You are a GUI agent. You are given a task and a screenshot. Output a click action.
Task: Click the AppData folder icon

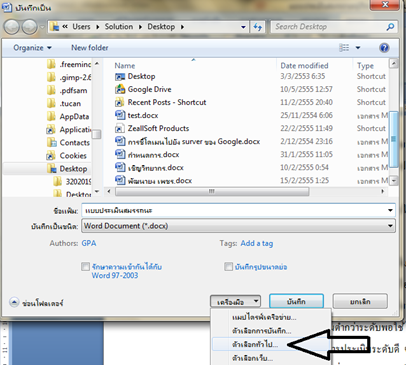[51, 116]
